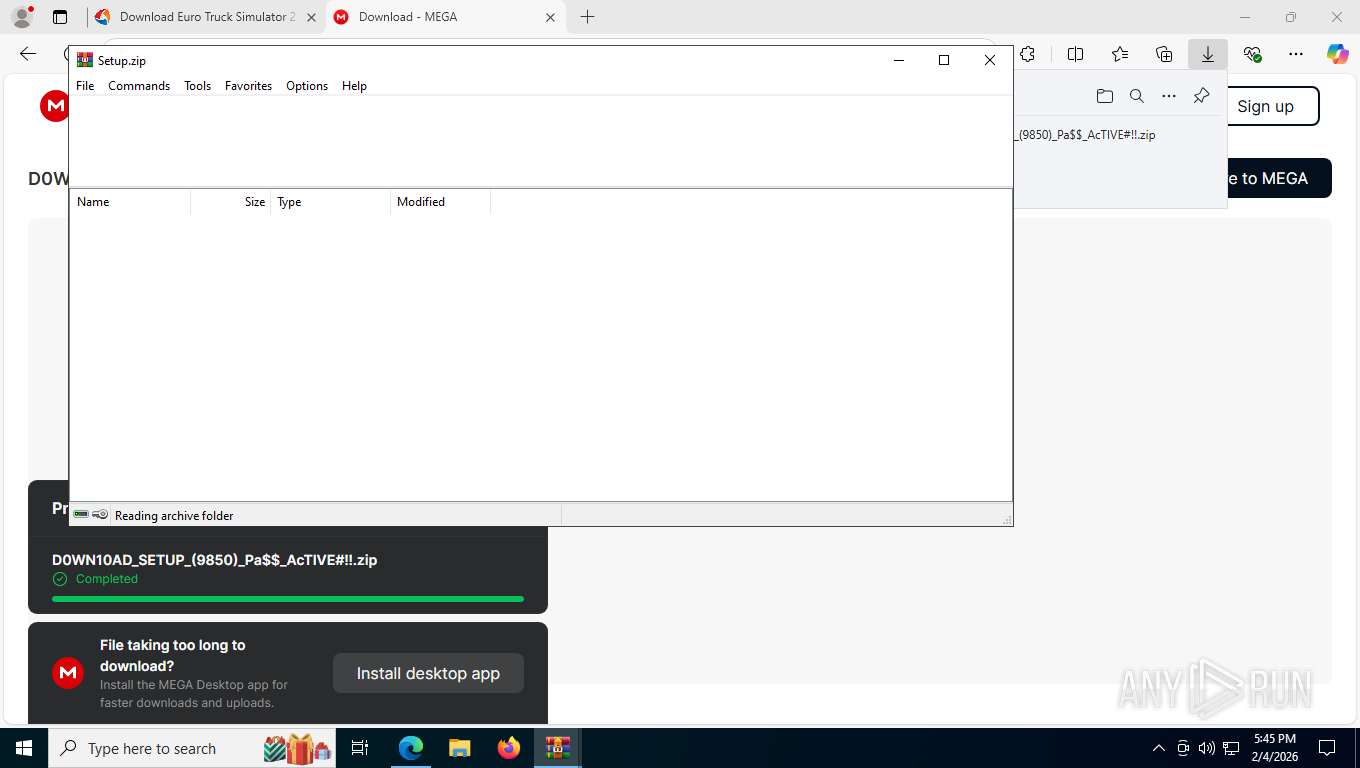1360x768 pixels.
Task: Open the File menu in WinRAR
Action: click(85, 86)
